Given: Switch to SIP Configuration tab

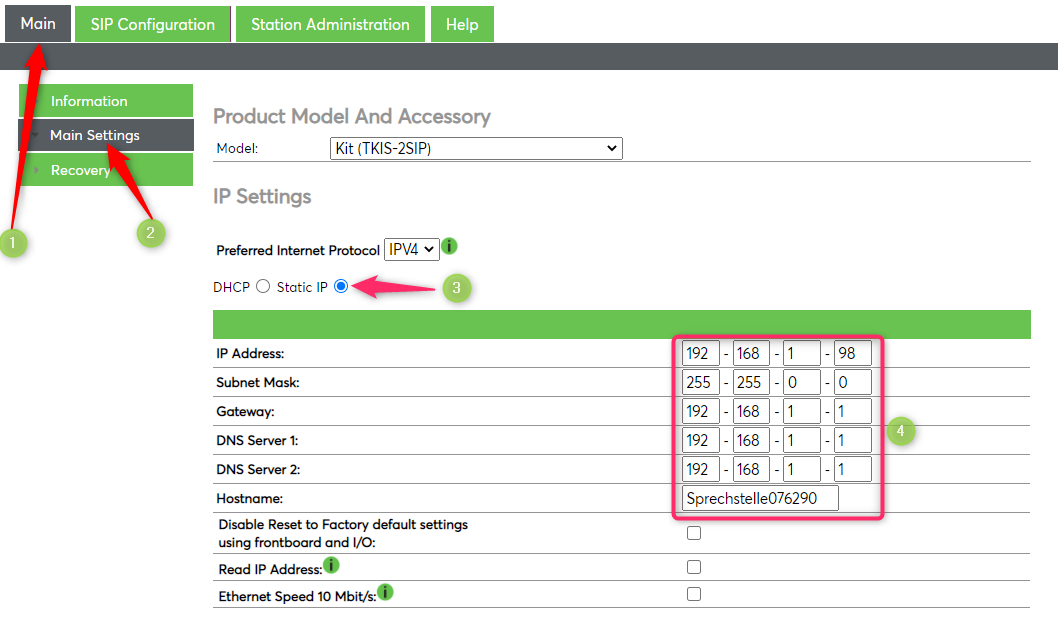Looking at the screenshot, I should [x=153, y=24].
